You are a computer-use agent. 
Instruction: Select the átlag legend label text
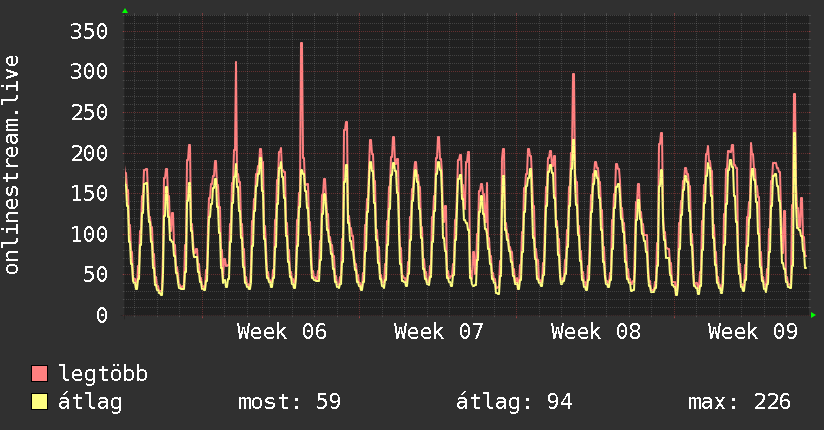(x=91, y=402)
